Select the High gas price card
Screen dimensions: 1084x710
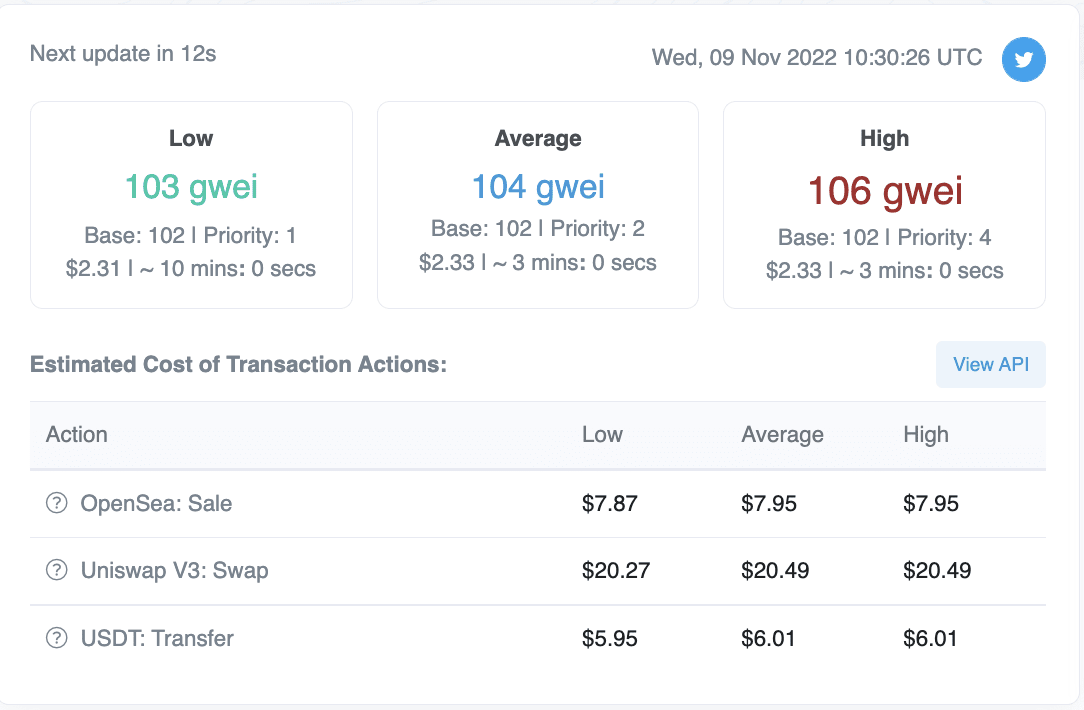tap(884, 205)
